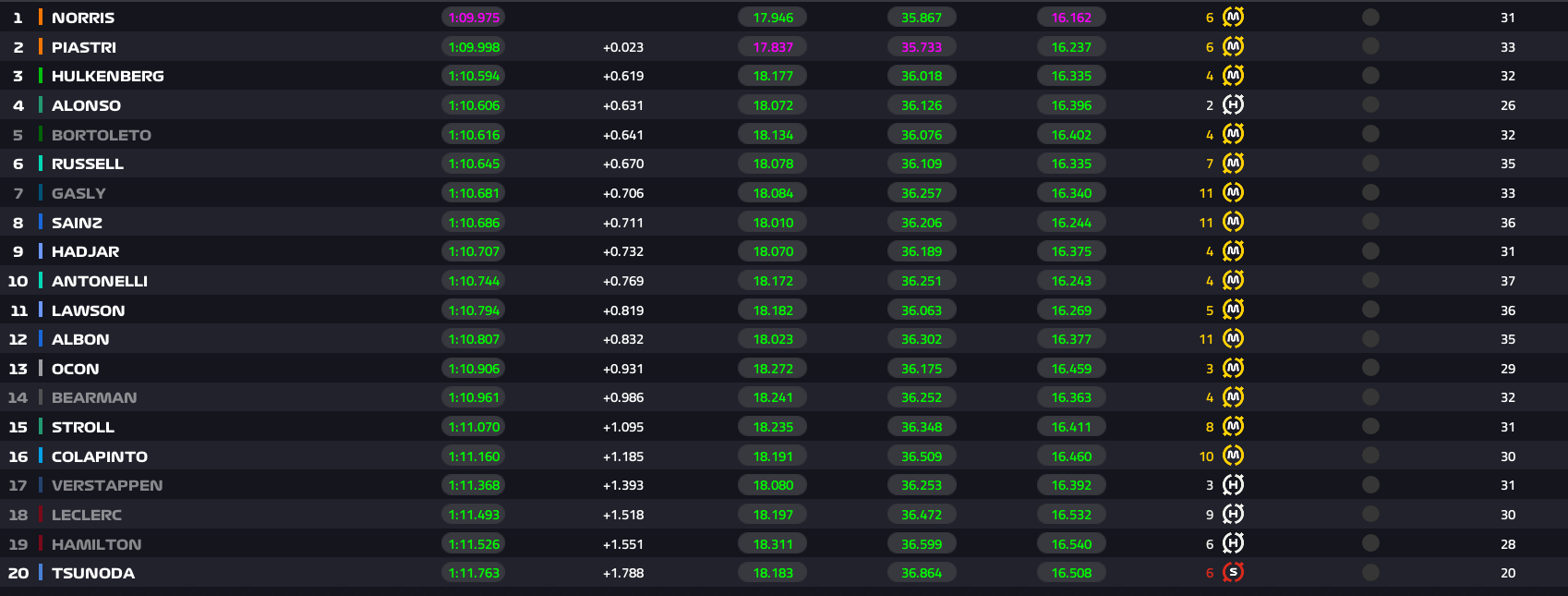Click Albon's gap value +0.832
The width and height of the screenshot is (1568, 596).
(x=623, y=339)
